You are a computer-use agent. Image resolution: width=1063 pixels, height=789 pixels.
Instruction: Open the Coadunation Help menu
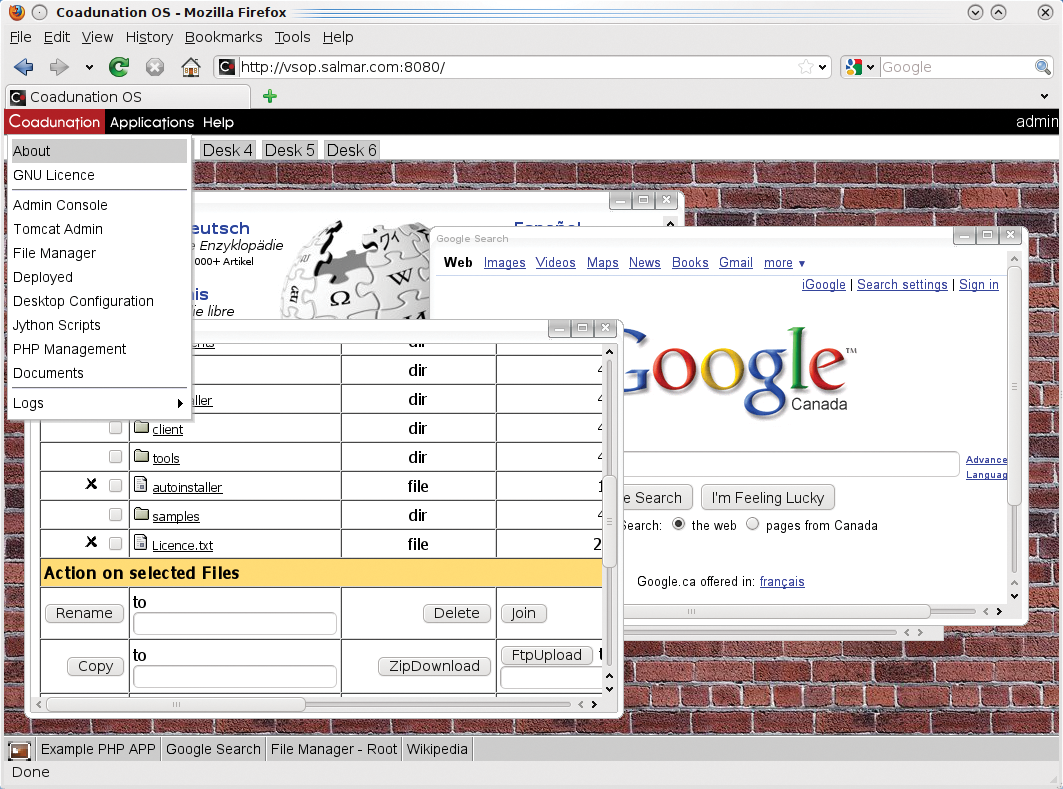point(218,122)
